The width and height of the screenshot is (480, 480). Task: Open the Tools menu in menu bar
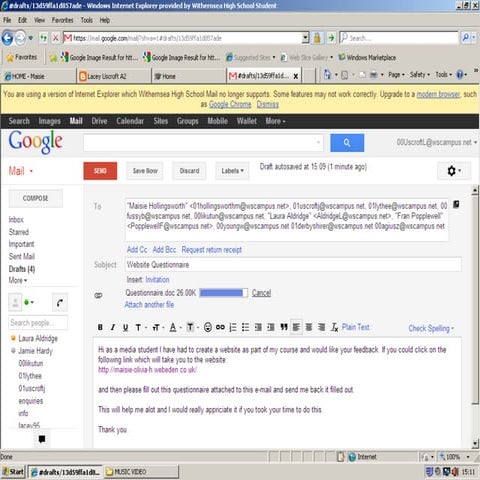click(x=87, y=20)
